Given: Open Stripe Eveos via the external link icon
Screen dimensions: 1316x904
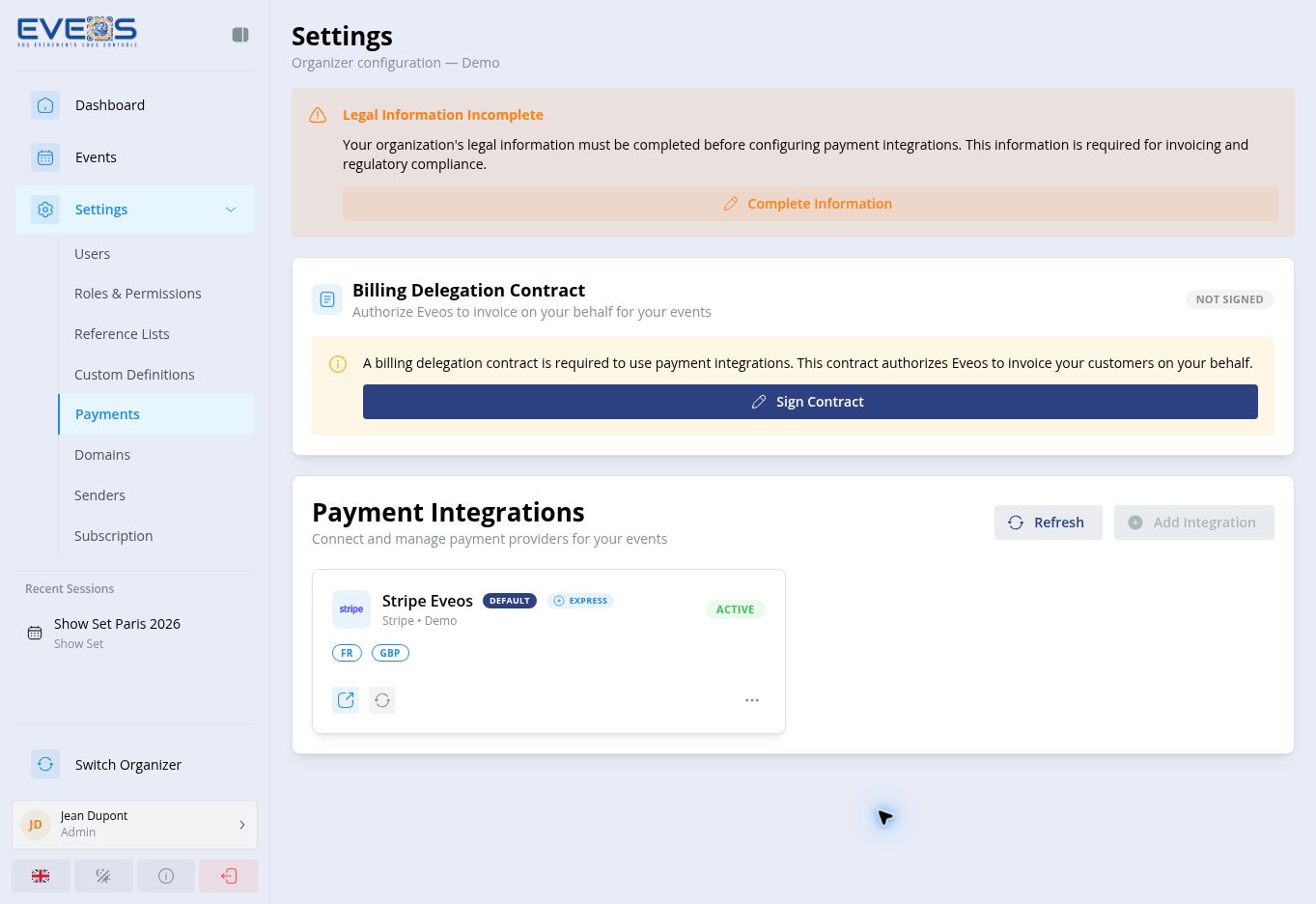Looking at the screenshot, I should pos(346,700).
